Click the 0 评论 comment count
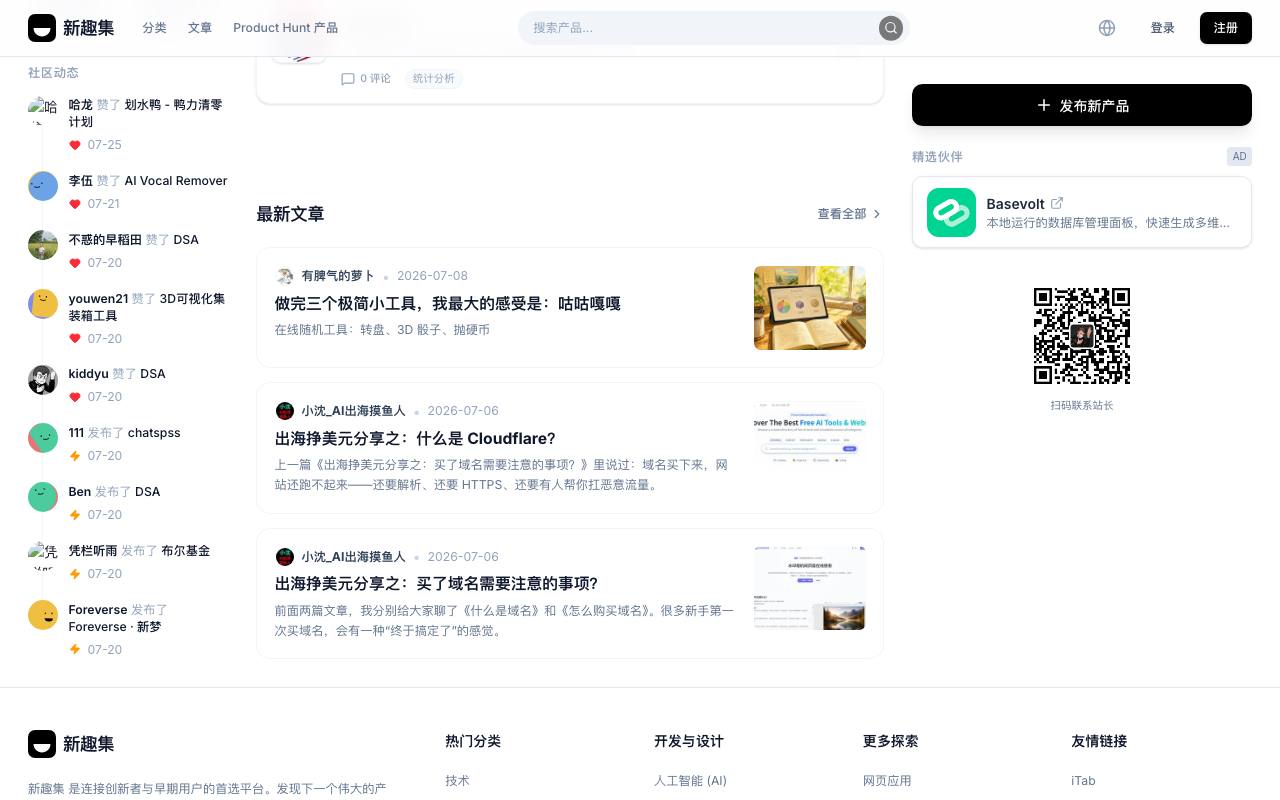1280x800 pixels. click(x=375, y=79)
